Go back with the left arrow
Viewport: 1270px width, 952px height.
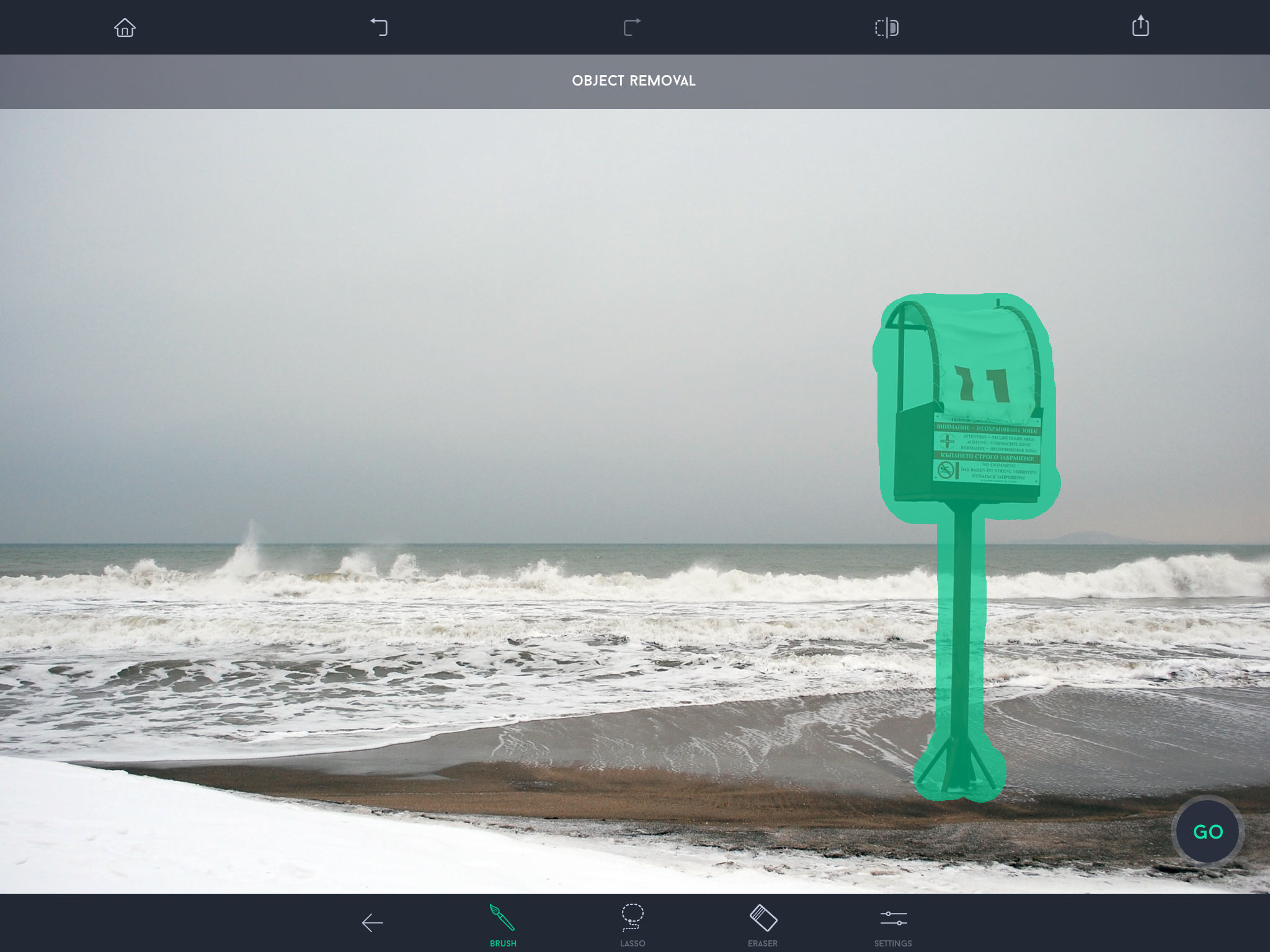click(x=373, y=923)
